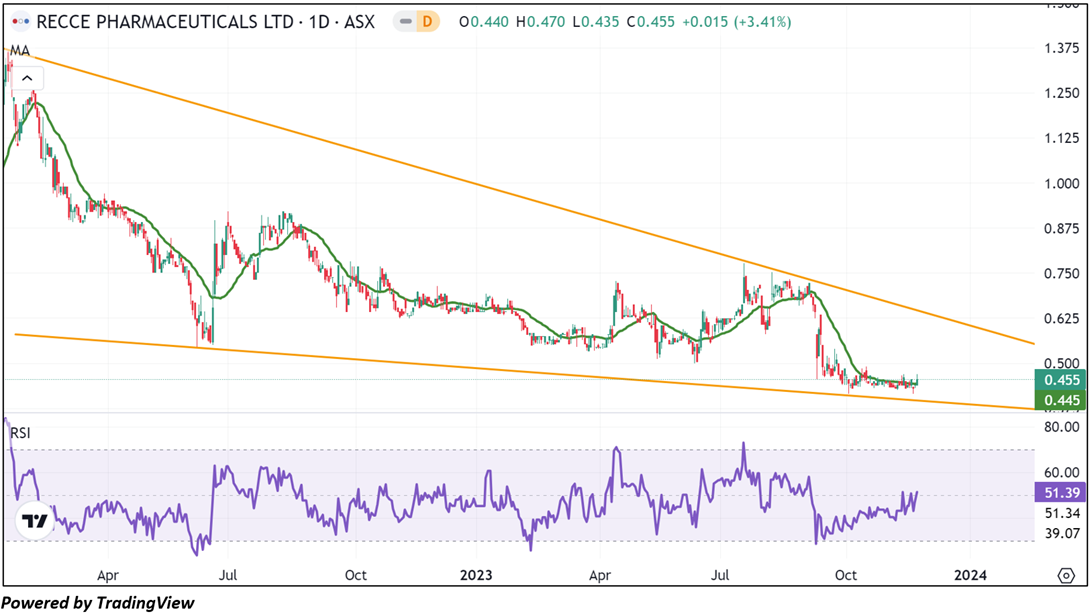This screenshot has height=614, width=1090.
Task: Collapse the indicator legend chevron
Action: [27, 78]
